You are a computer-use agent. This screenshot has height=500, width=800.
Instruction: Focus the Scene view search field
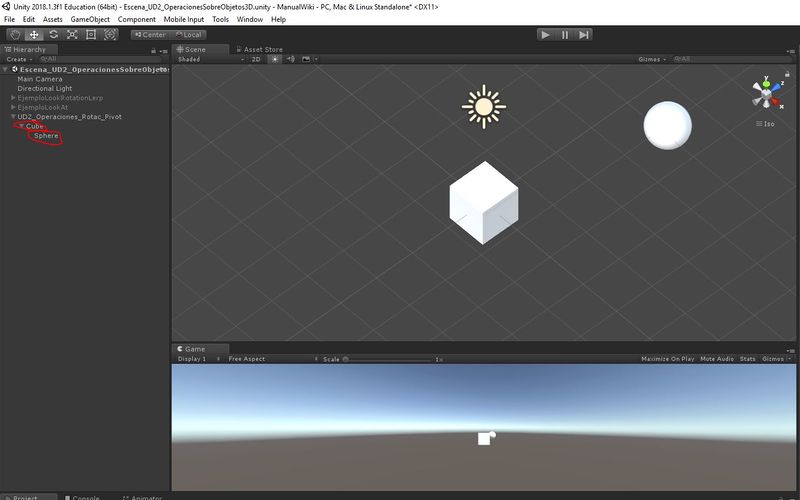[731, 59]
